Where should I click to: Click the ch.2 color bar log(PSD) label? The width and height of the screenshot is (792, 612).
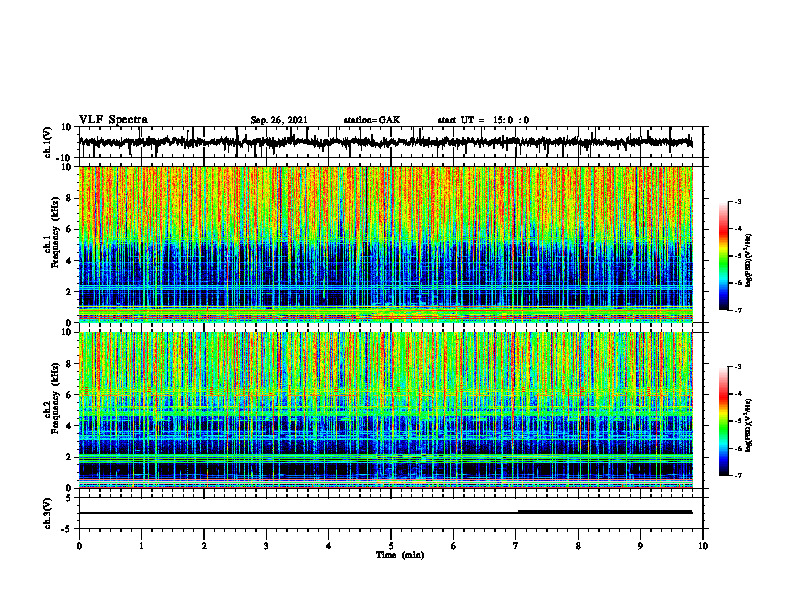[x=749, y=425]
